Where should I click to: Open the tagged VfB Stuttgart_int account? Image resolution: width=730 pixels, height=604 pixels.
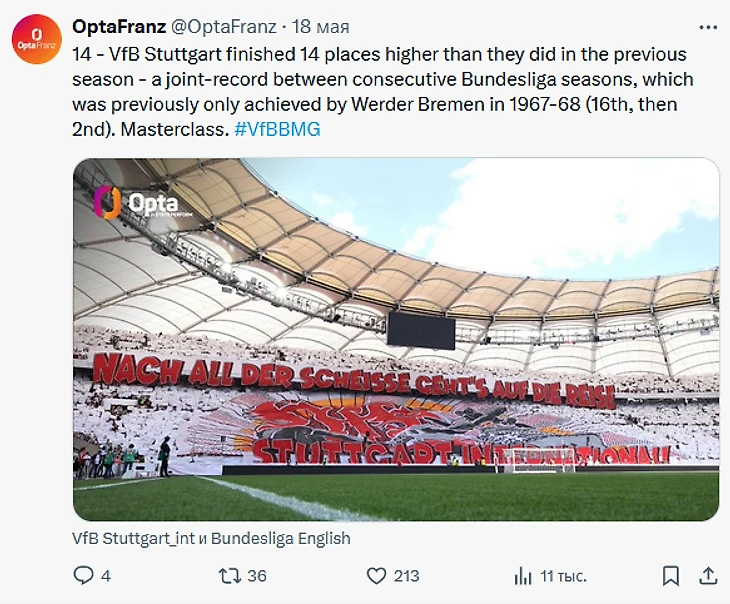tap(133, 538)
